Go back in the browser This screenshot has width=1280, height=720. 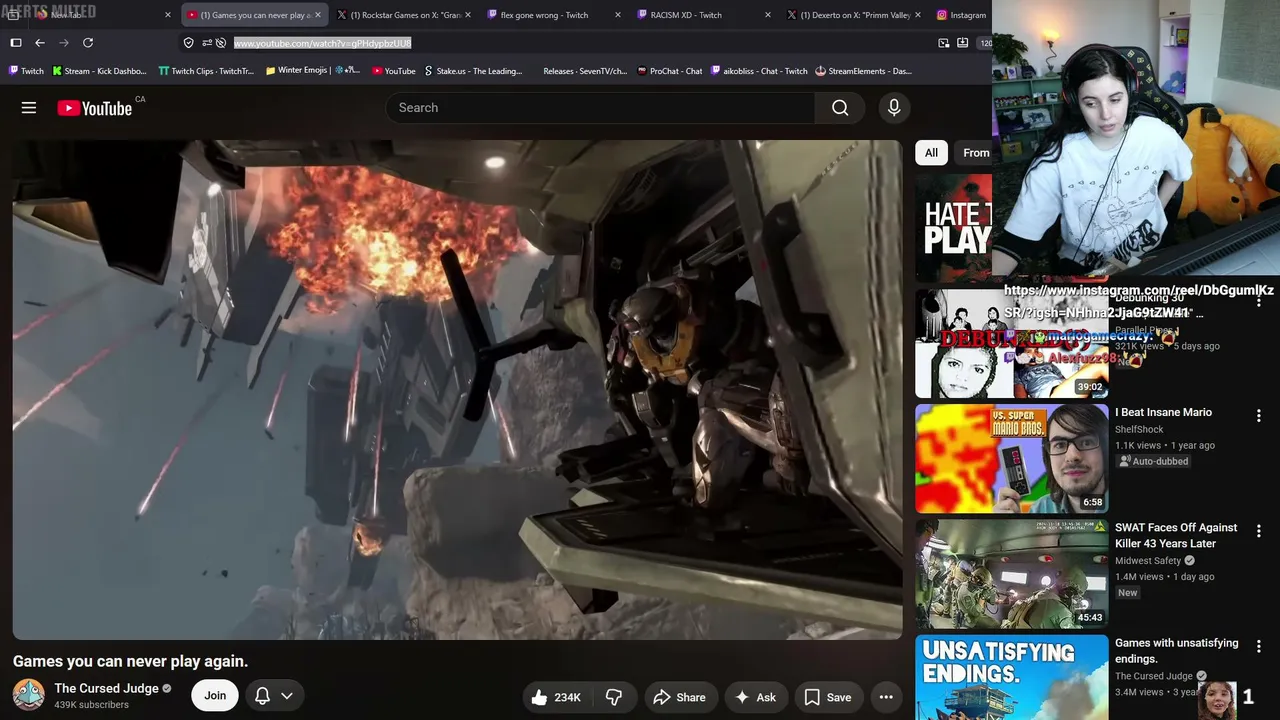tap(40, 43)
